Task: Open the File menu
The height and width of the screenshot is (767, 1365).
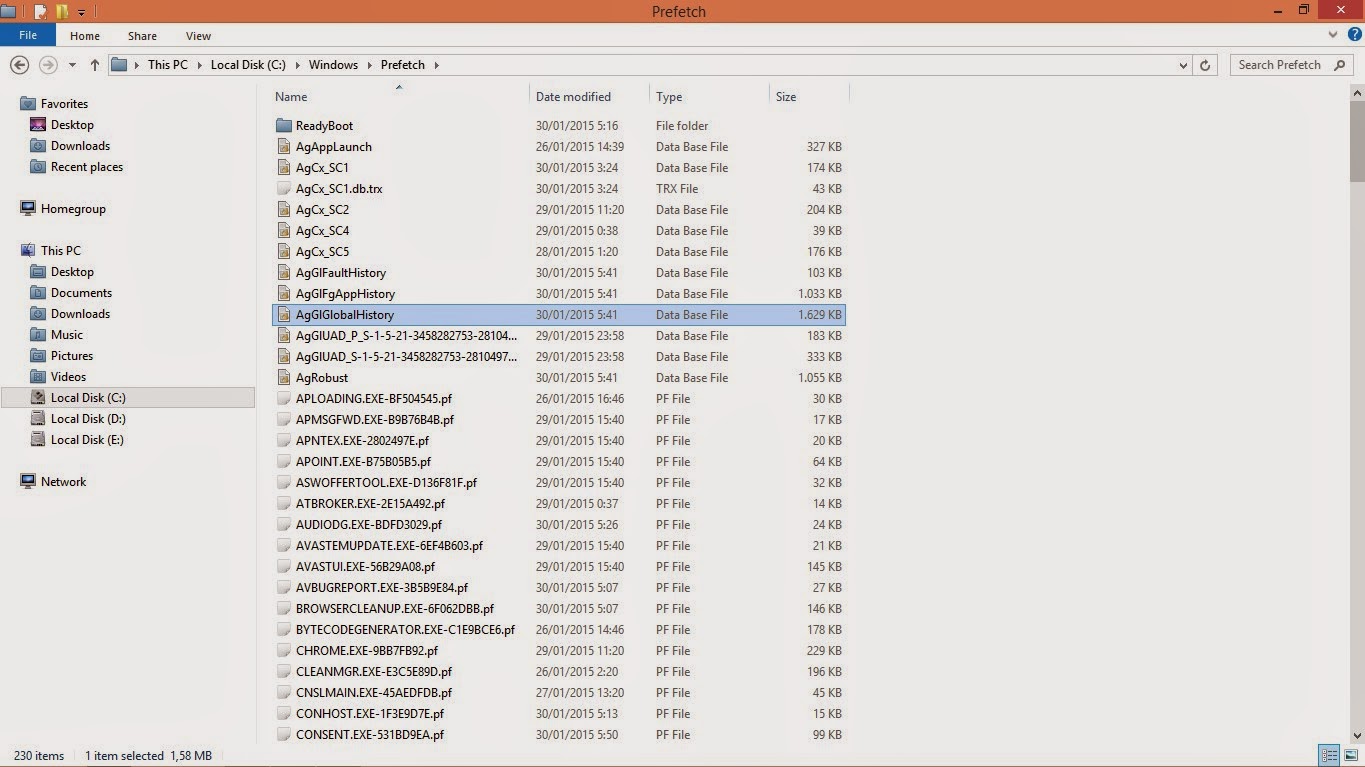Action: pos(28,35)
